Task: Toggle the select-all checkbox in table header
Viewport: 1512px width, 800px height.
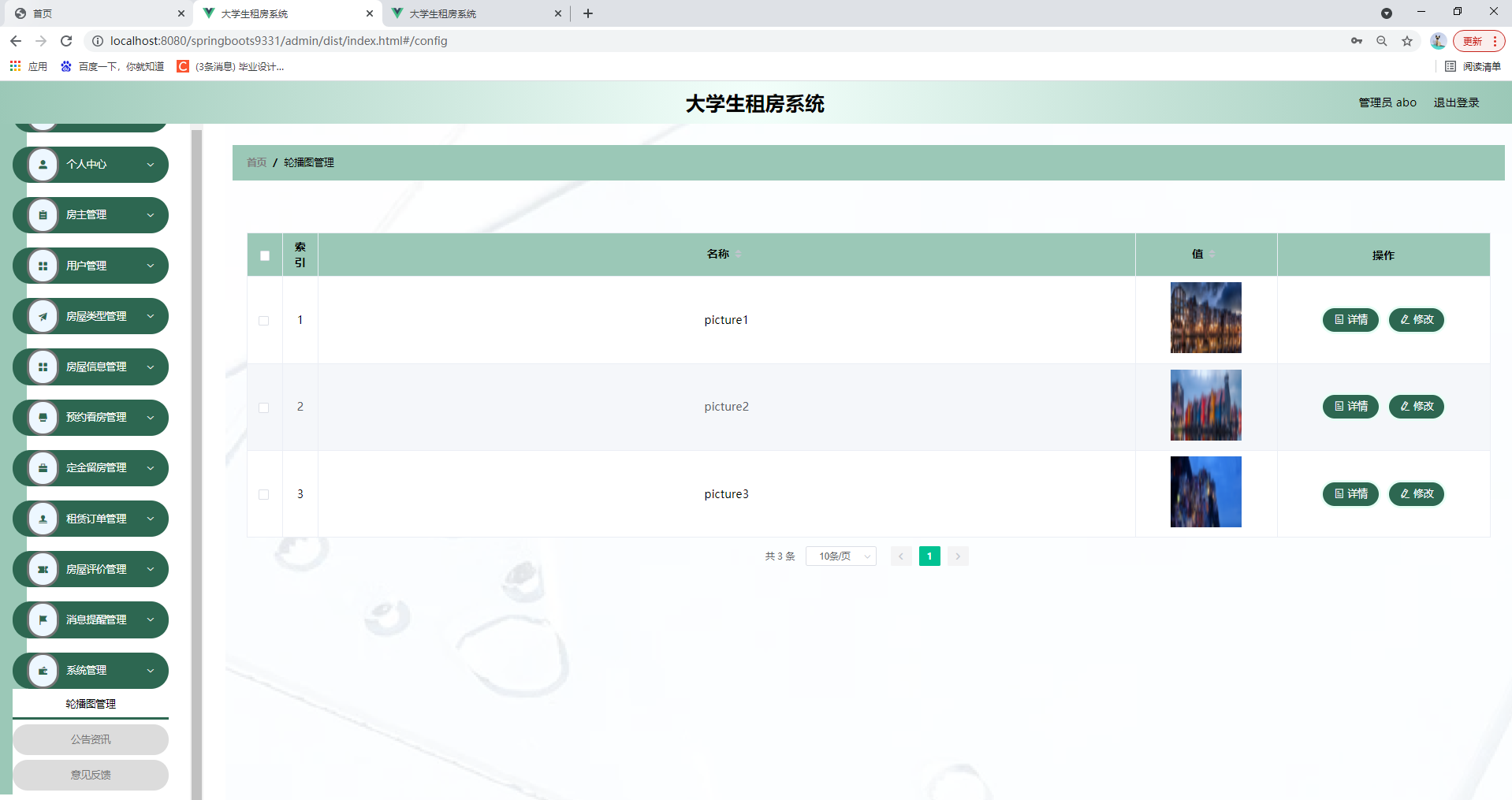Action: [x=264, y=255]
